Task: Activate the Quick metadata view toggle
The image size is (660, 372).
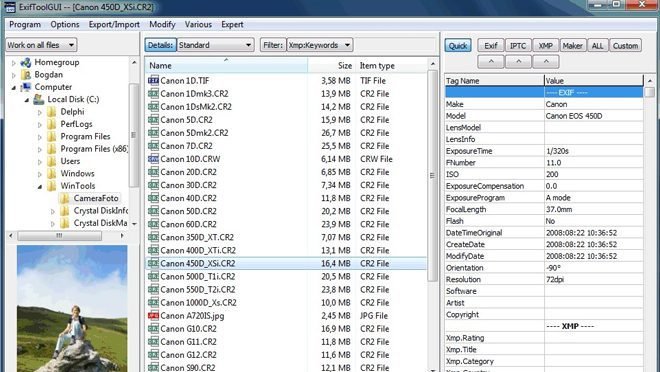Action: point(458,46)
